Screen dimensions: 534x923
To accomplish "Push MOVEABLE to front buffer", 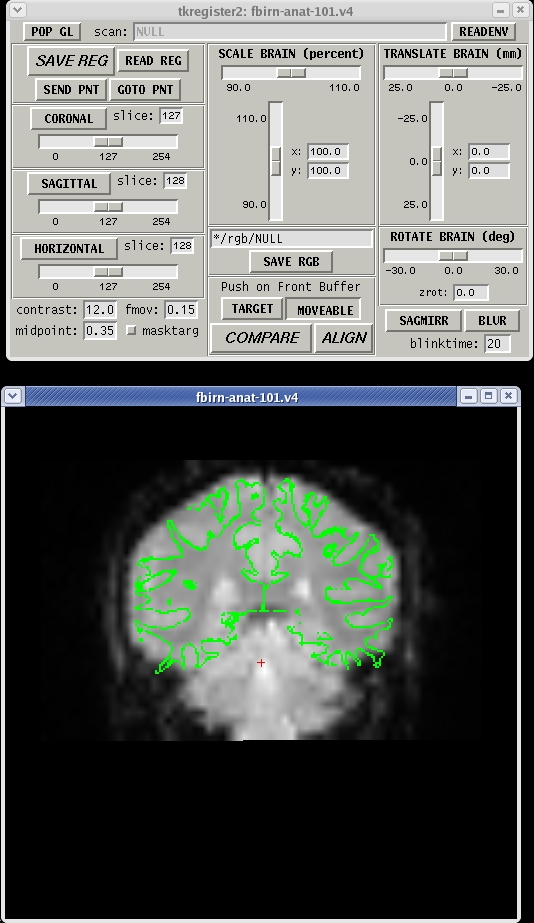I will (324, 310).
